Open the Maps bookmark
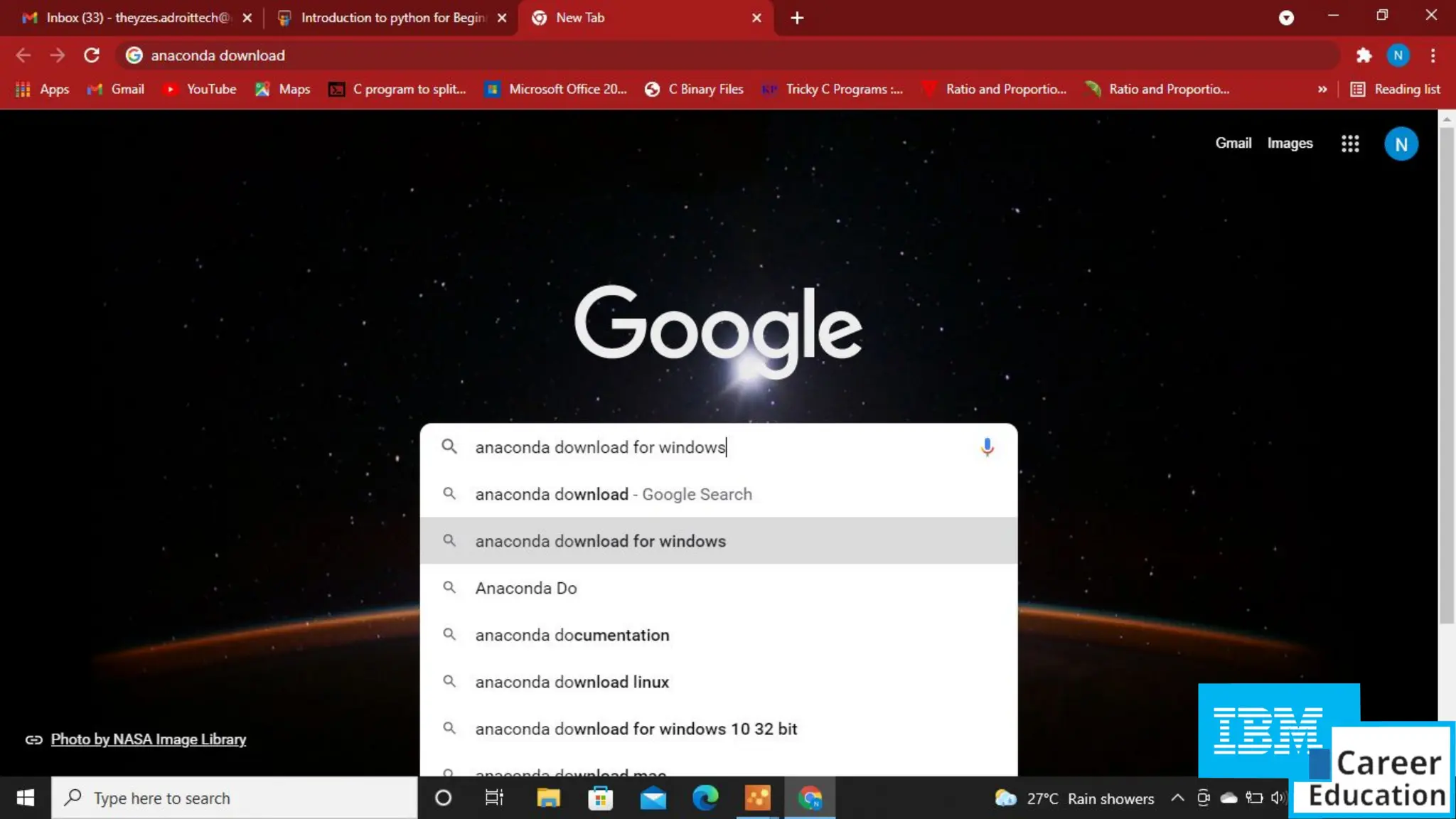Viewport: 1456px width, 819px height. point(283,89)
